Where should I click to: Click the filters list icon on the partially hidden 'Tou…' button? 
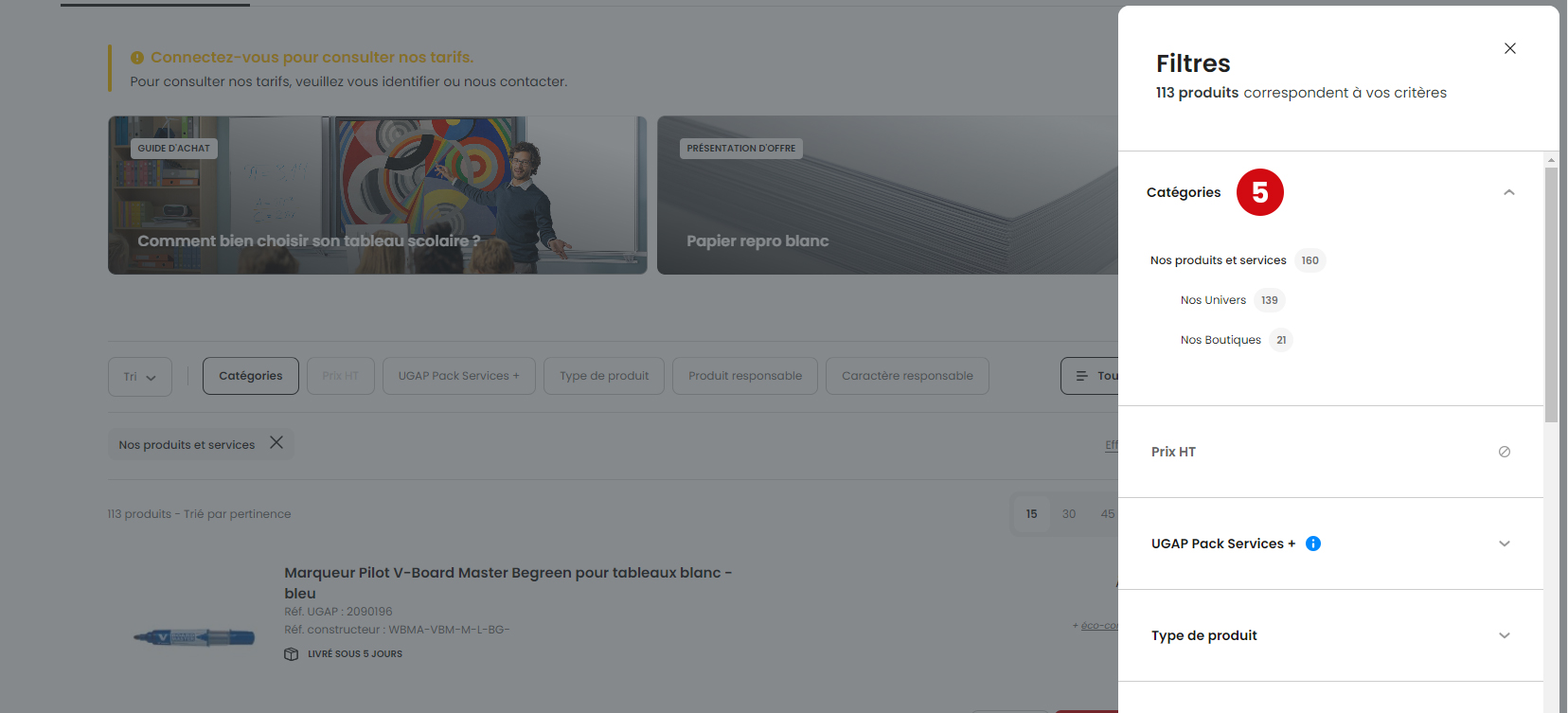coord(1082,376)
